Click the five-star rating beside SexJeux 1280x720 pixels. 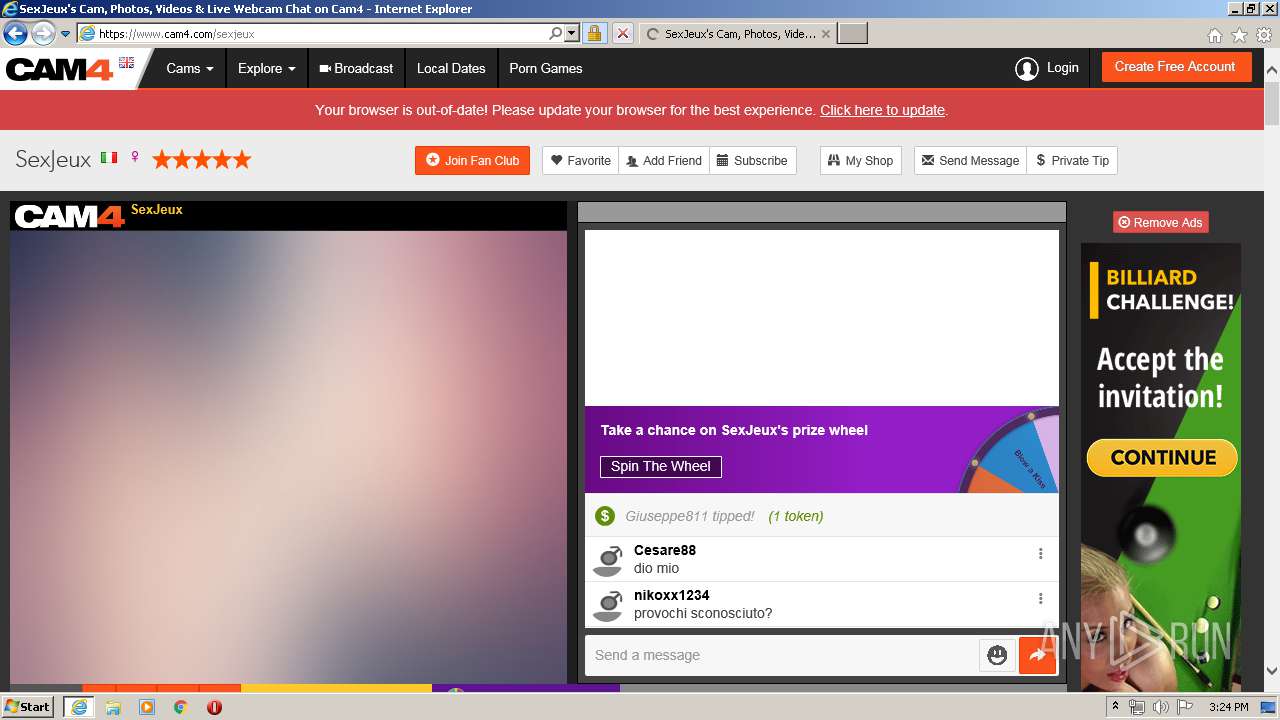pos(201,159)
